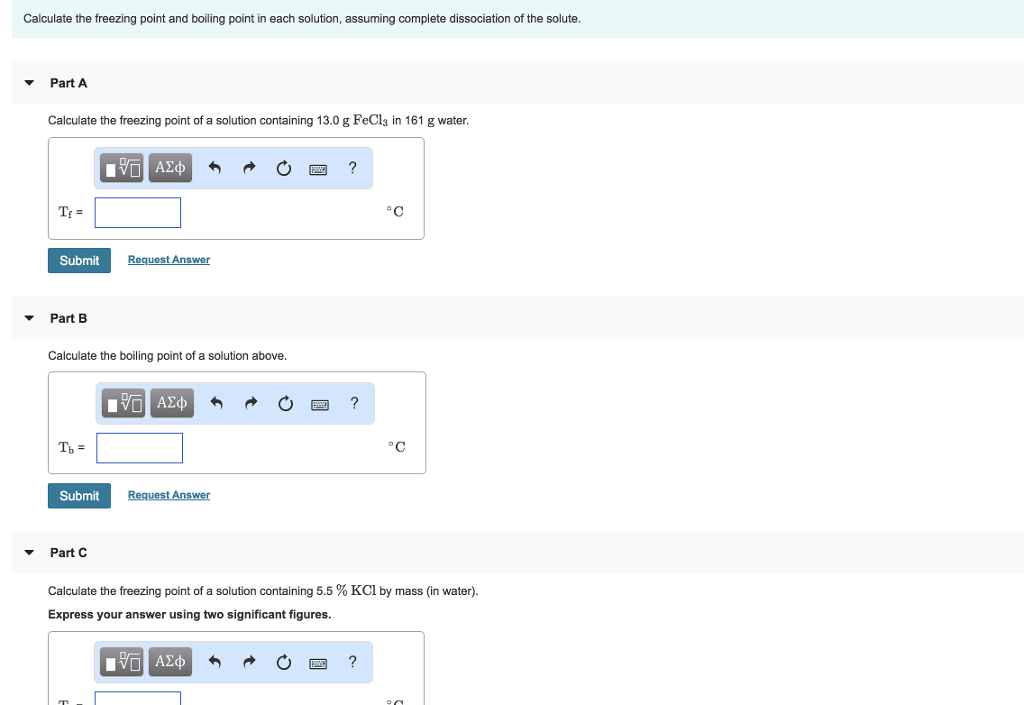Open the help icon in Part B toolbar
The image size is (1024, 705).
(352, 402)
